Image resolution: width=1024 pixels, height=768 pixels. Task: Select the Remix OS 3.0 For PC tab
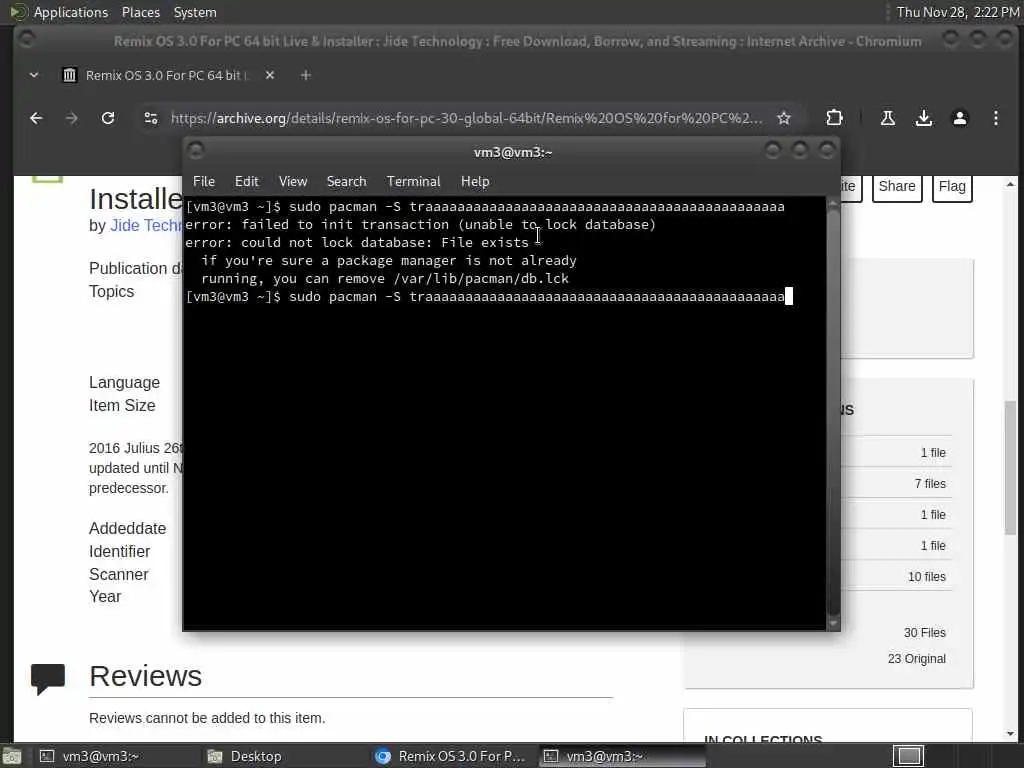pyautogui.click(x=167, y=76)
